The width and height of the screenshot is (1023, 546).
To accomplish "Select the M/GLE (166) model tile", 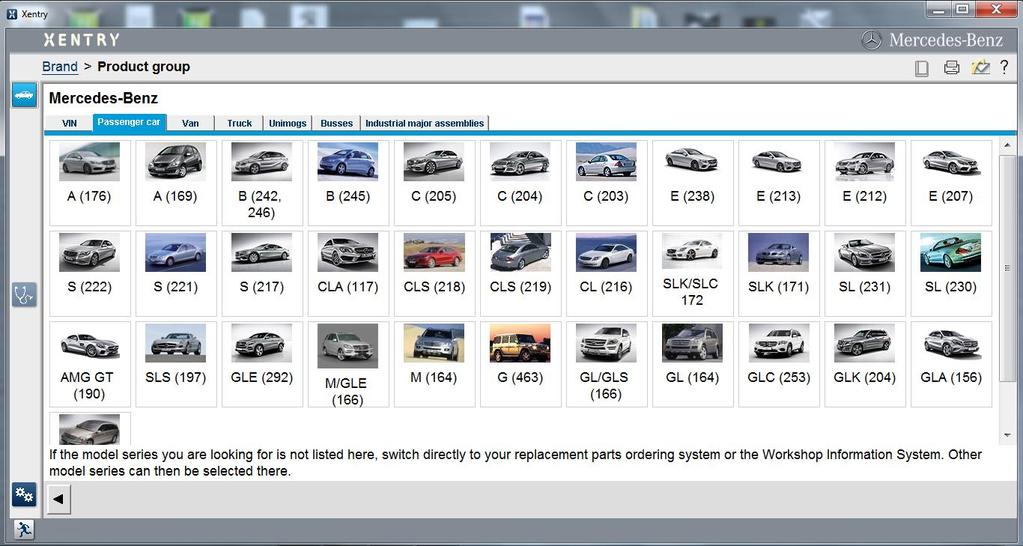I will pos(348,364).
